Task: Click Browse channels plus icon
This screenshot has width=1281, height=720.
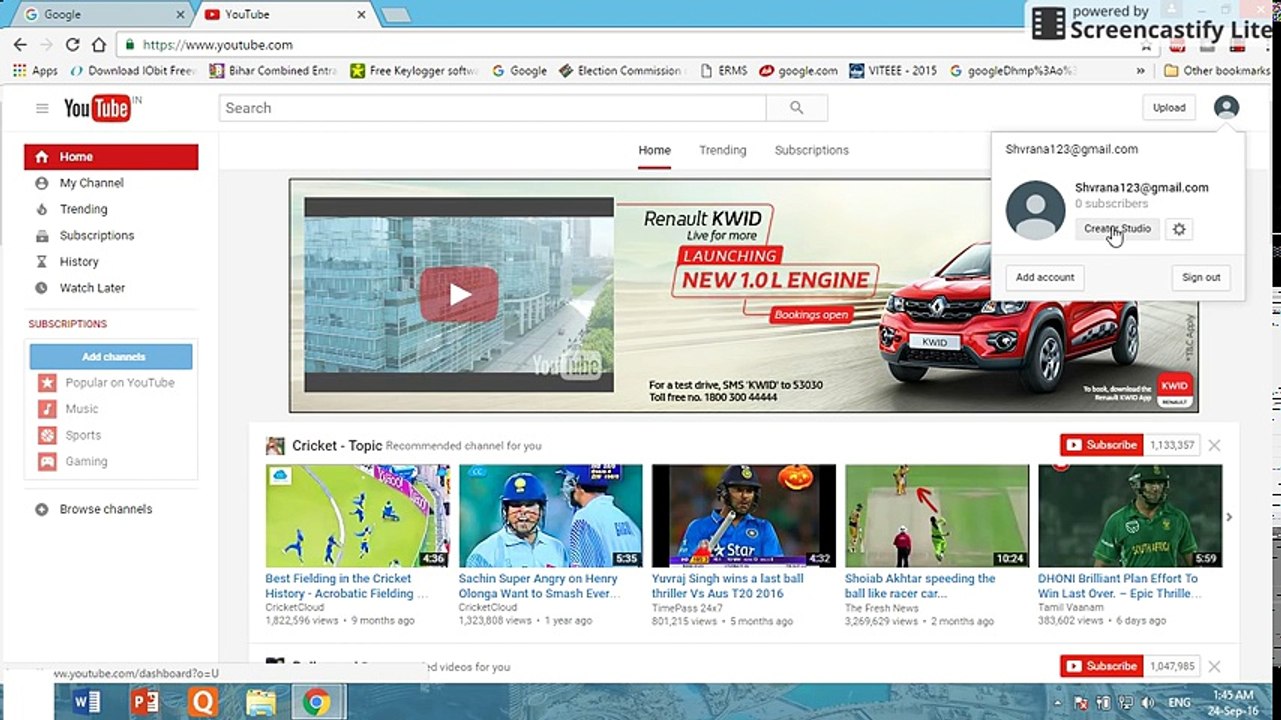Action: [41, 509]
